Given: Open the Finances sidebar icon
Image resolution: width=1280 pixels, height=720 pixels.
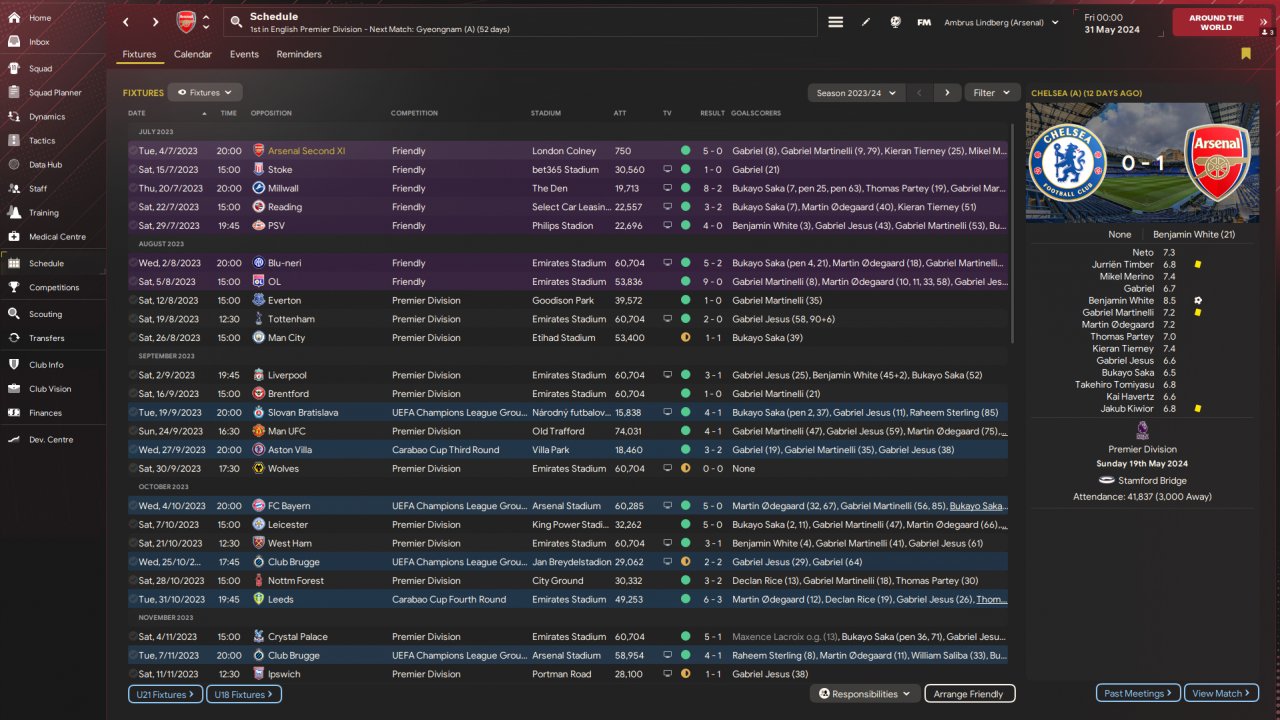Looking at the screenshot, I should tap(15, 413).
